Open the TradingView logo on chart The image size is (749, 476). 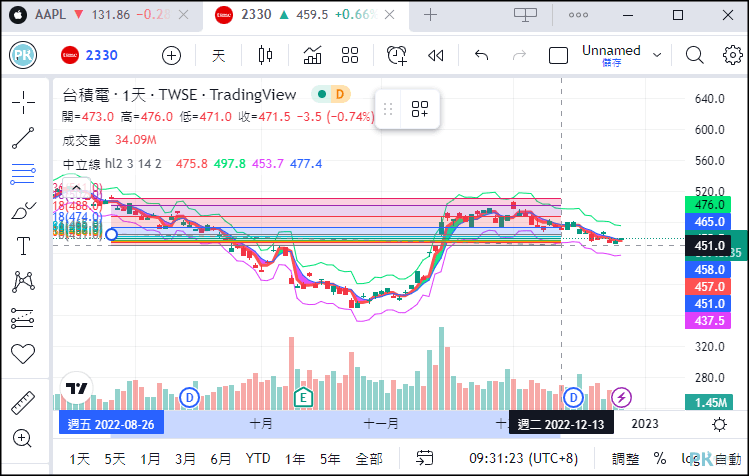(76, 388)
